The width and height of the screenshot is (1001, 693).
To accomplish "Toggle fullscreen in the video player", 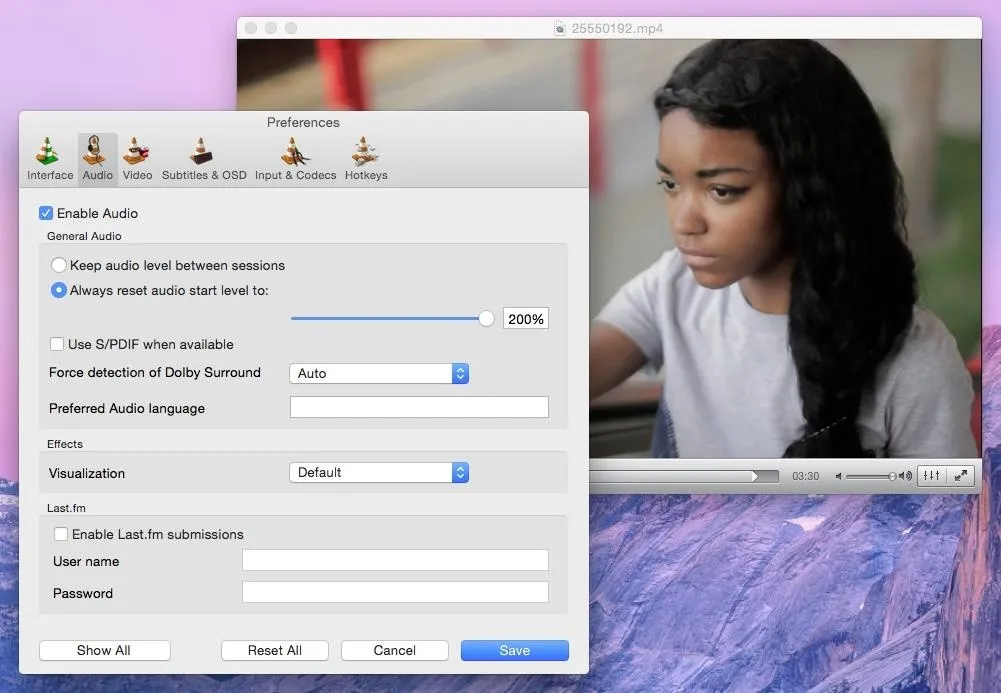I will pos(960,475).
